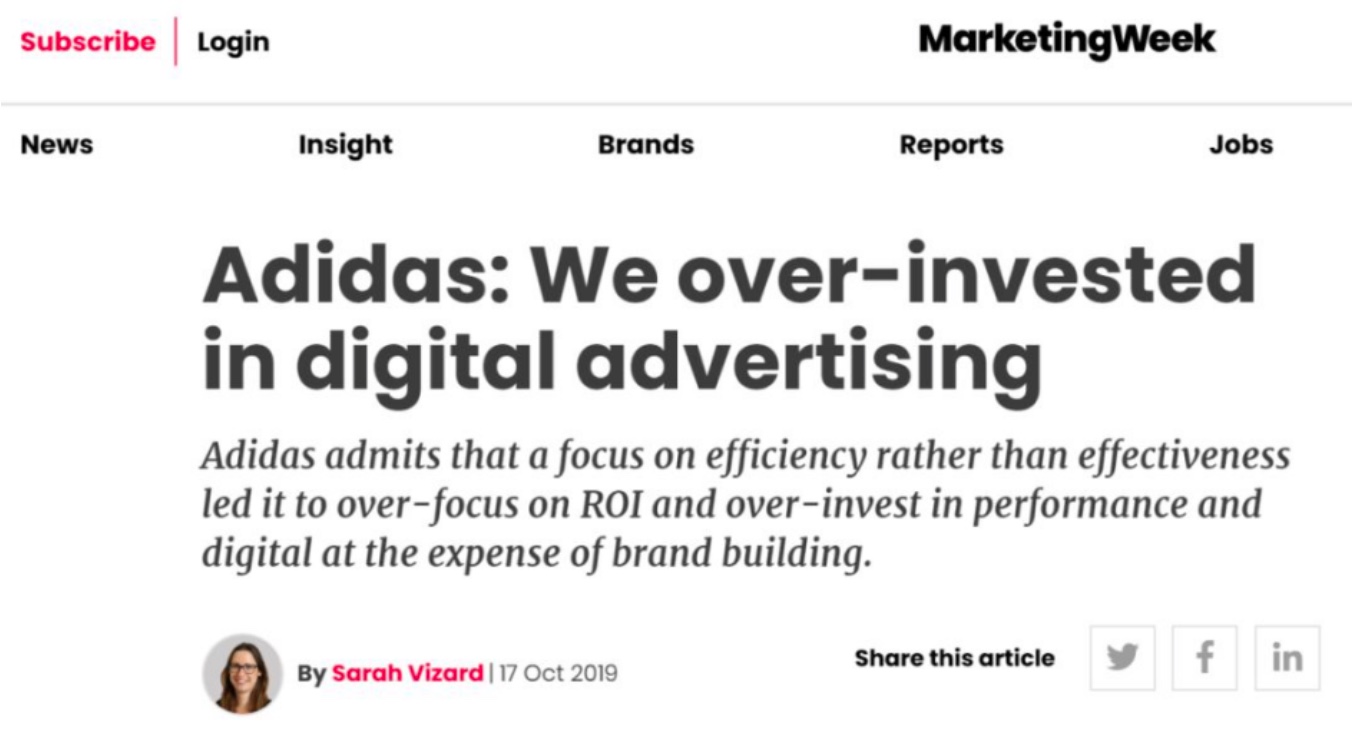This screenshot has width=1352, height=730.
Task: Click the Adidas over-invested article headline
Action: click(728, 316)
